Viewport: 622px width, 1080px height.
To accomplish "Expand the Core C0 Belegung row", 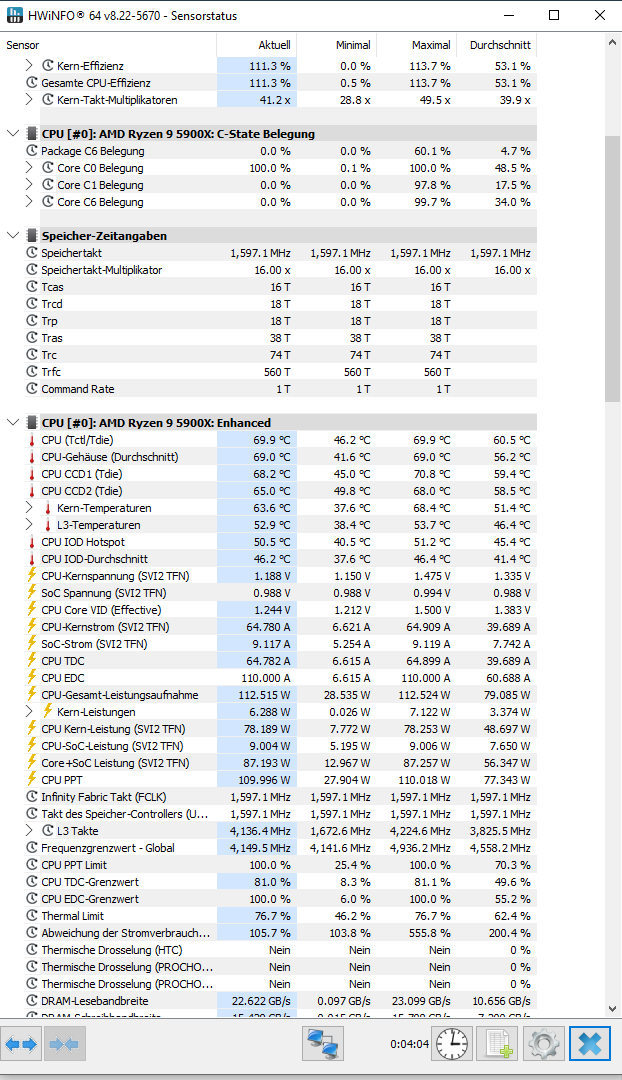I will click(29, 167).
